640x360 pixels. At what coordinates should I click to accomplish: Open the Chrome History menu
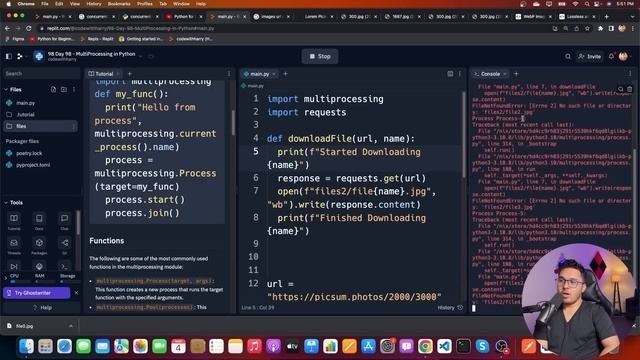pyautogui.click(x=93, y=4)
